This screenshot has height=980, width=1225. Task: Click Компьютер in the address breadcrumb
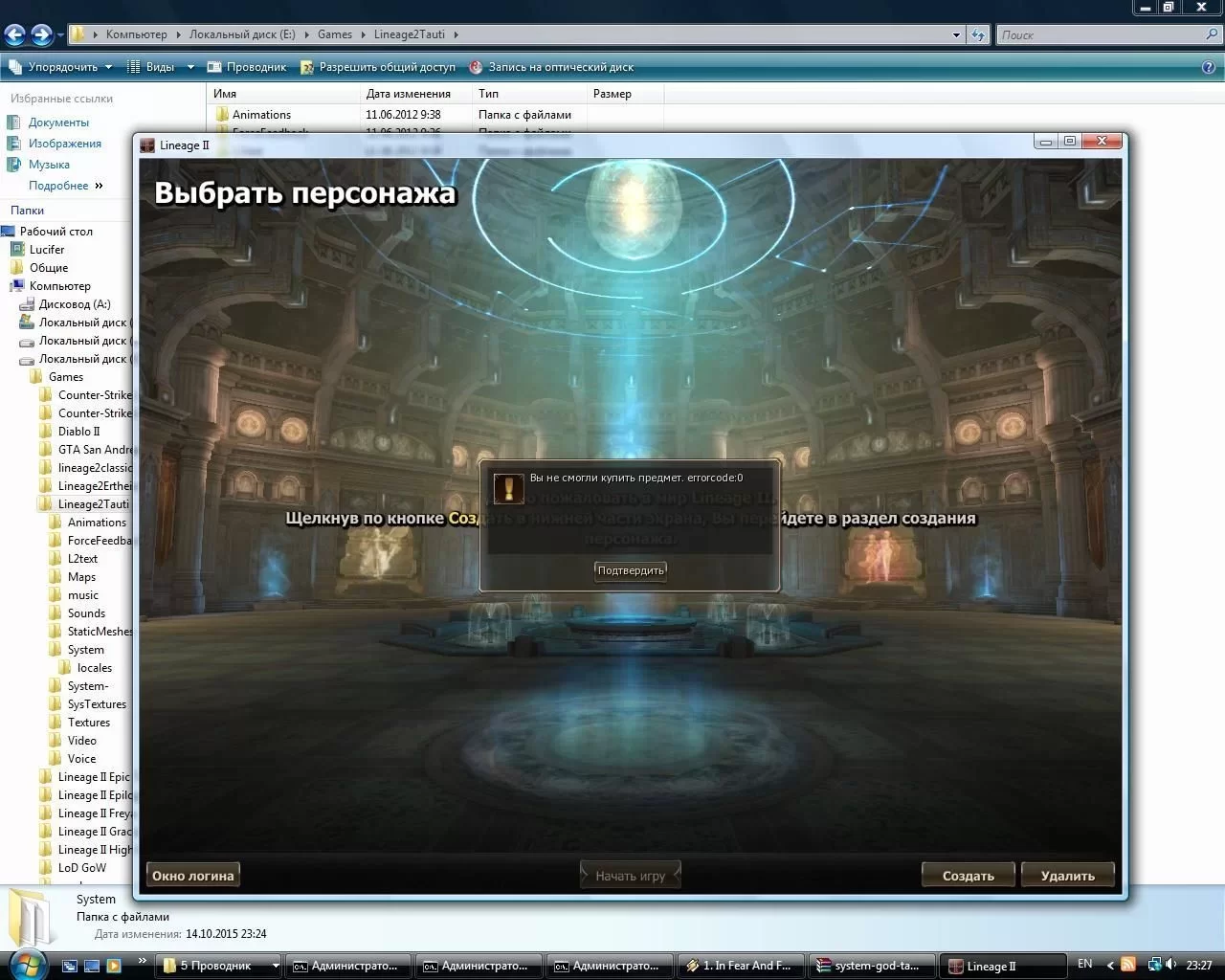click(x=136, y=34)
